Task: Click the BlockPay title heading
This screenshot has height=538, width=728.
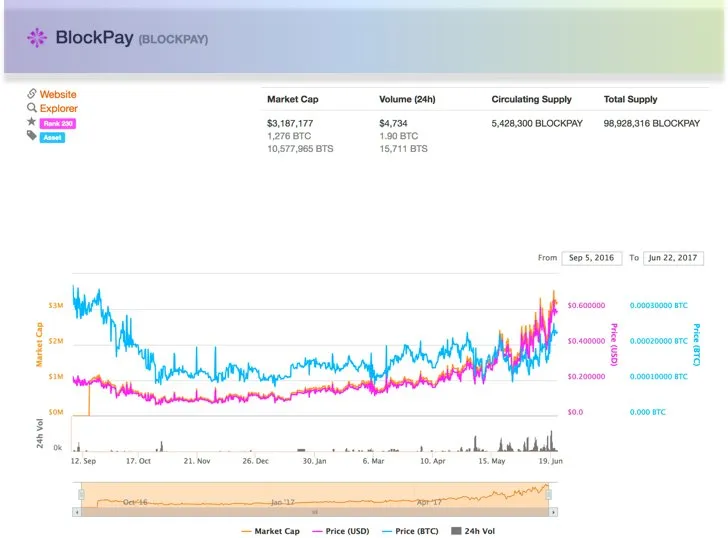Action: click(x=94, y=38)
